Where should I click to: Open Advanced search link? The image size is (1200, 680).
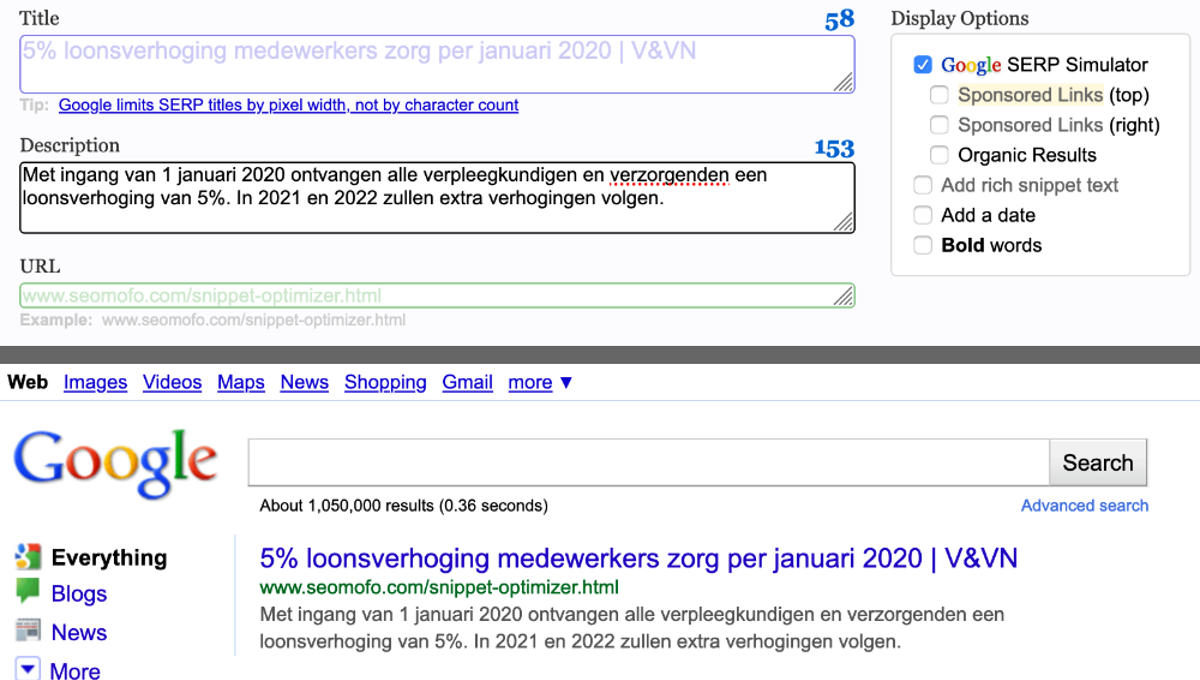pos(1085,505)
